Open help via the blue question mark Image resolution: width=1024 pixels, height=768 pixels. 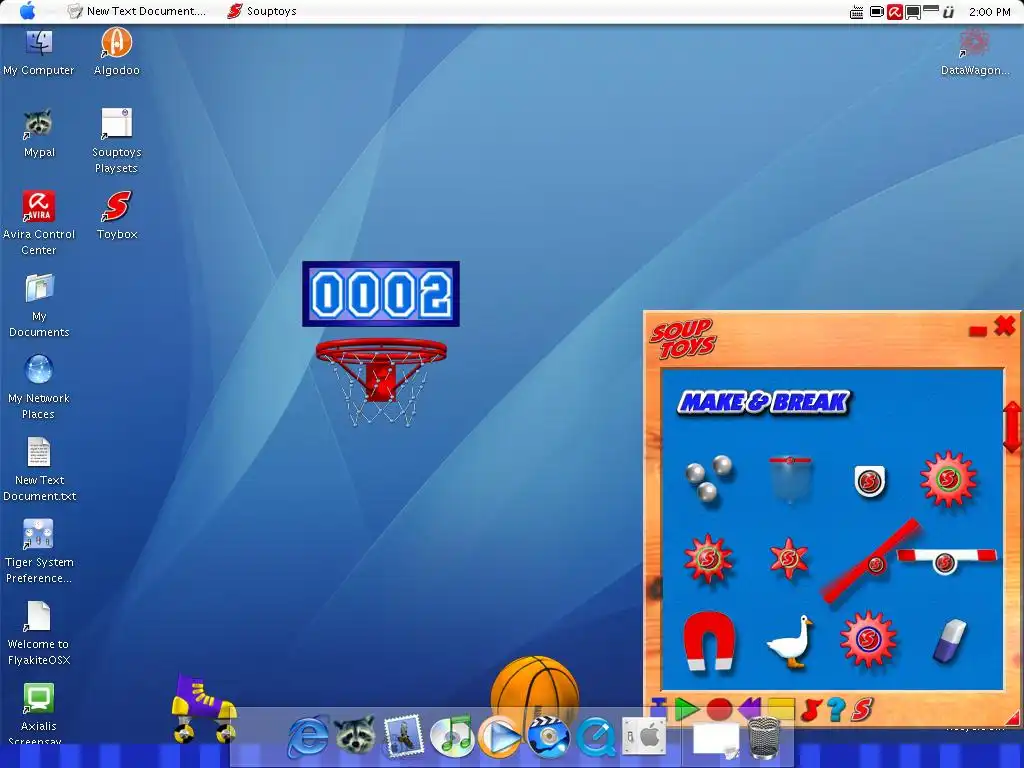836,709
